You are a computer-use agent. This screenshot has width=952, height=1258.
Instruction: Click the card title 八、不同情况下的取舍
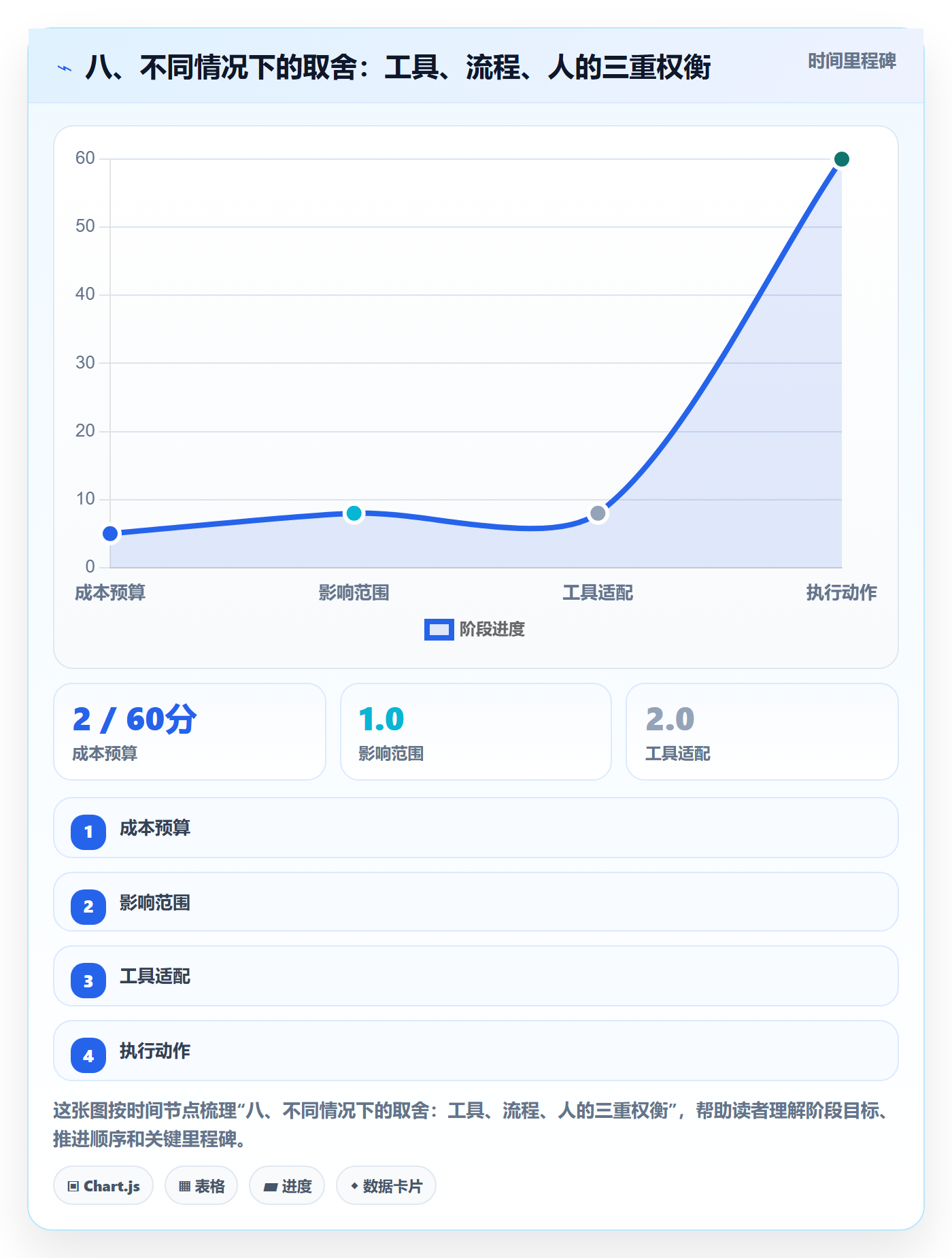click(x=398, y=68)
